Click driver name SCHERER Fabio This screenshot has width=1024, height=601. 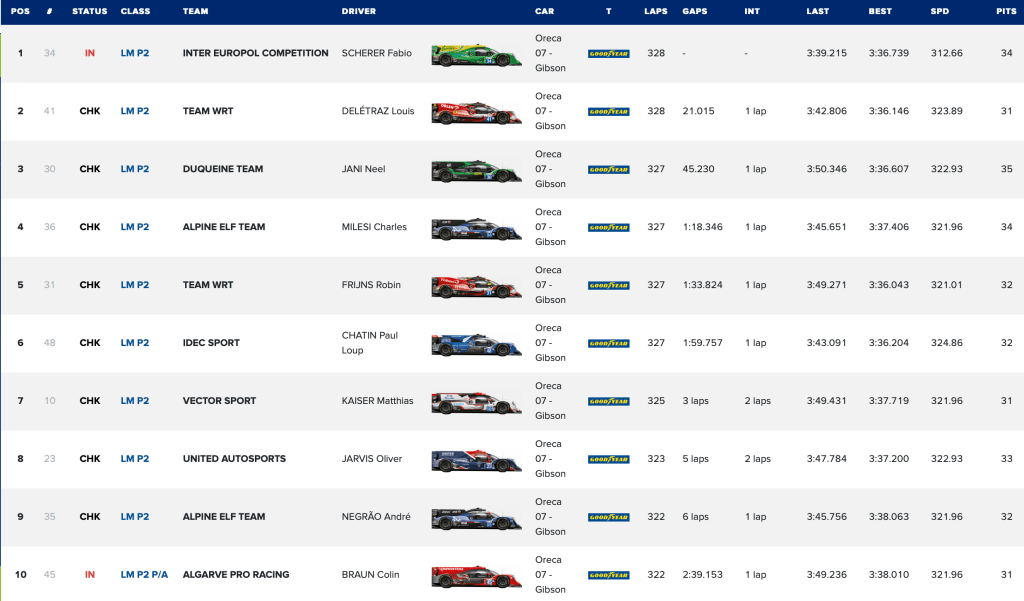click(377, 53)
